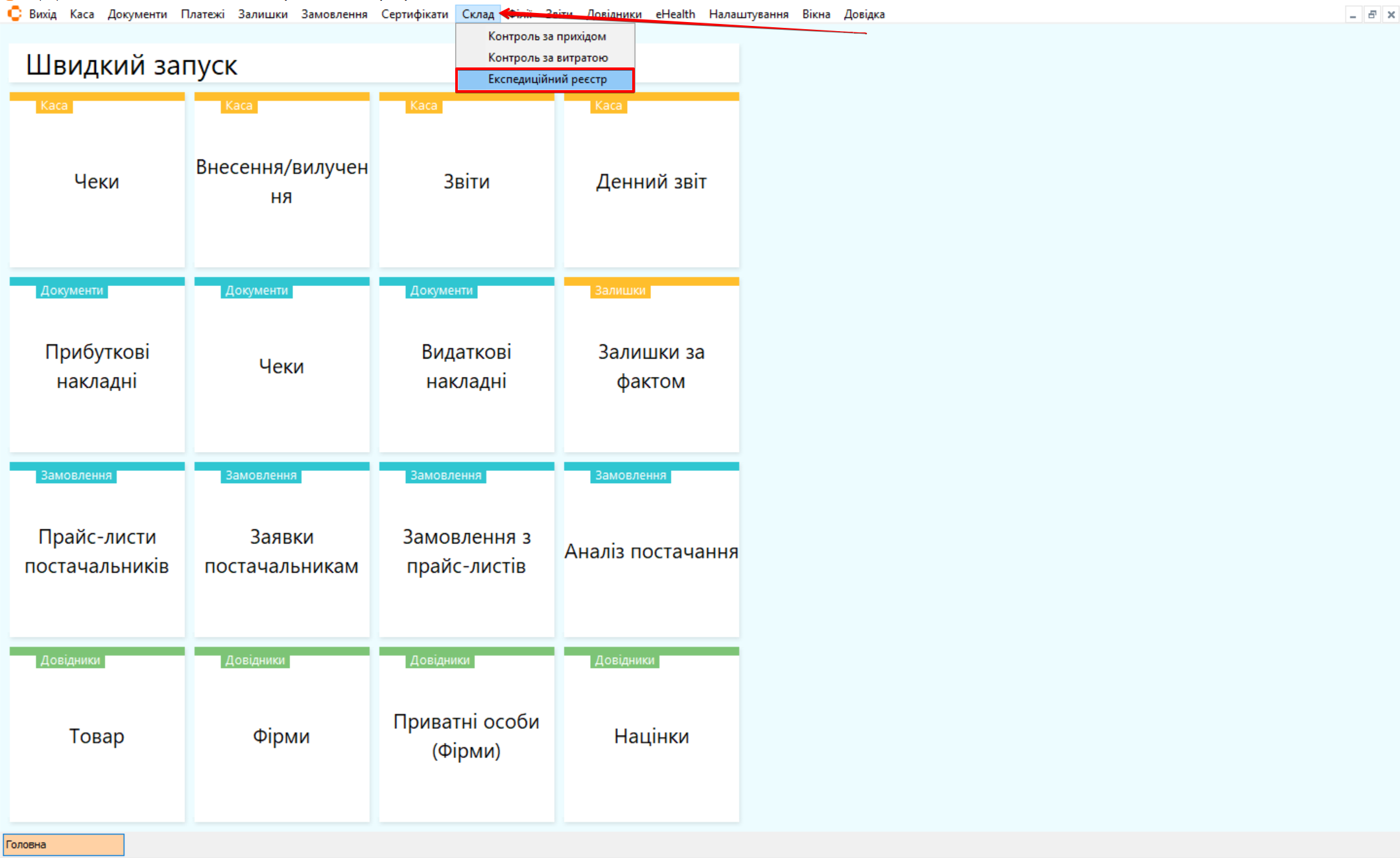This screenshot has width=1400, height=858.
Task: Click the restore window icon
Action: pos(1371,14)
